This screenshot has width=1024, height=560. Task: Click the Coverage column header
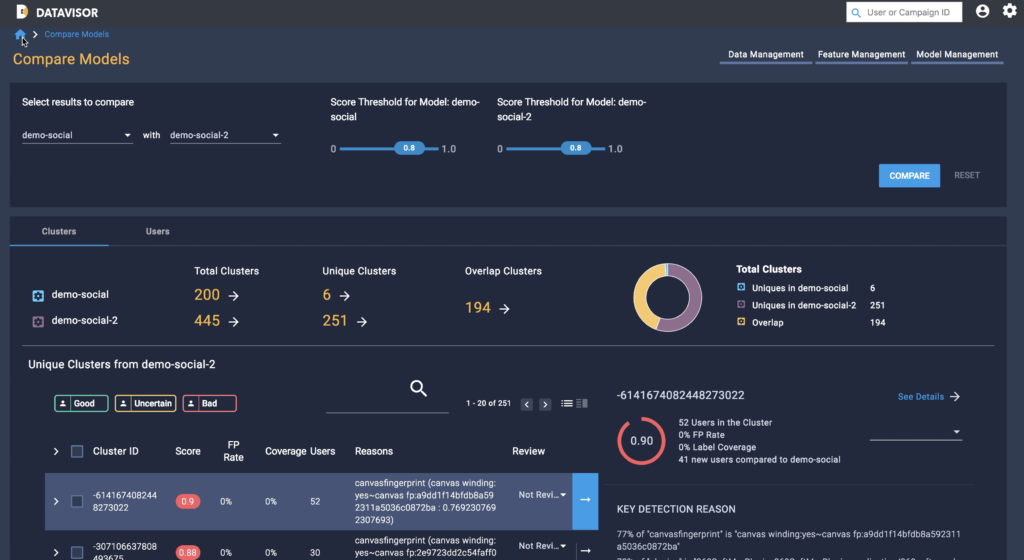click(285, 451)
